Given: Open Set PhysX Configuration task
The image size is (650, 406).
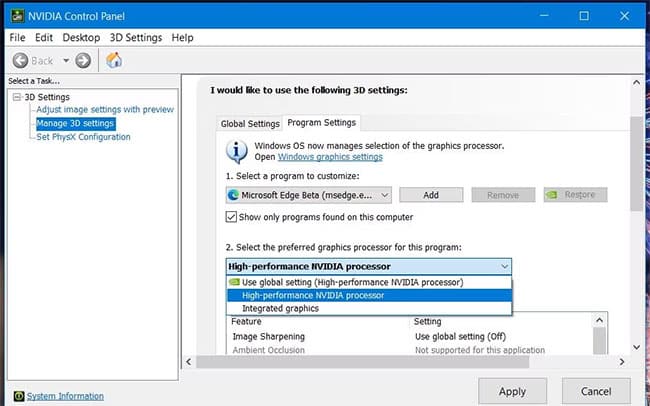Looking at the screenshot, I should click(x=83, y=137).
